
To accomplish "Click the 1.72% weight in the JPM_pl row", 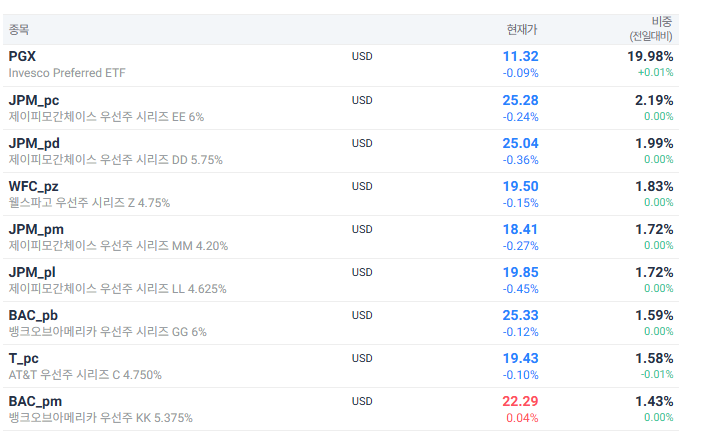I will point(654,272).
